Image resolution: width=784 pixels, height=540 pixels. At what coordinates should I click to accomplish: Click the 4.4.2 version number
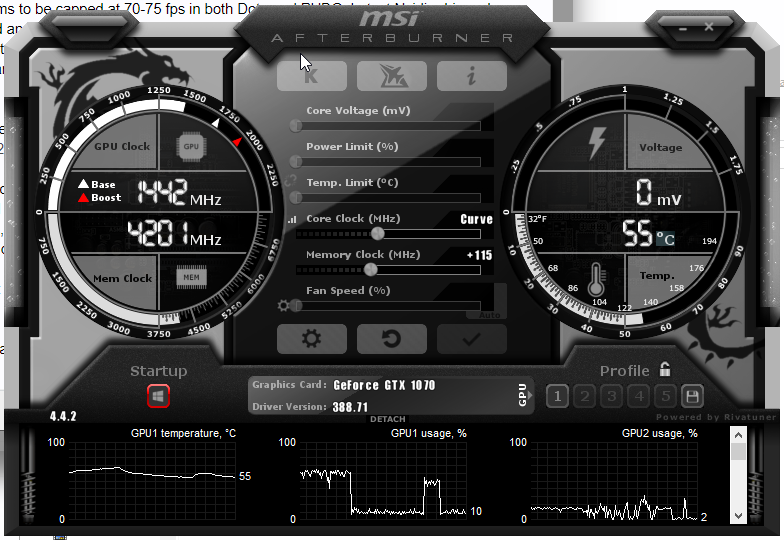click(63, 416)
